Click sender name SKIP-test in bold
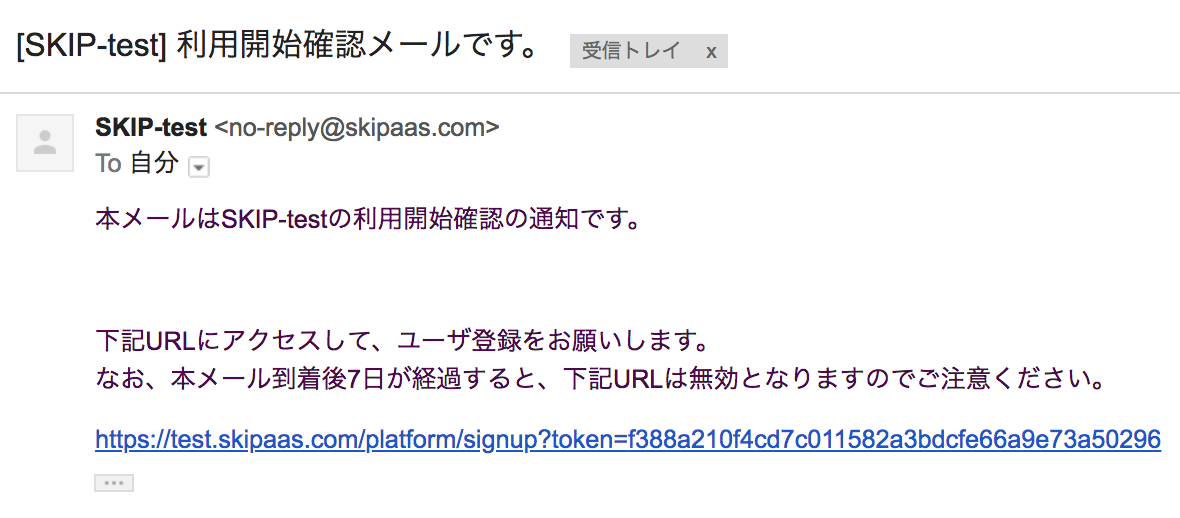This screenshot has width=1180, height=518. [x=151, y=128]
